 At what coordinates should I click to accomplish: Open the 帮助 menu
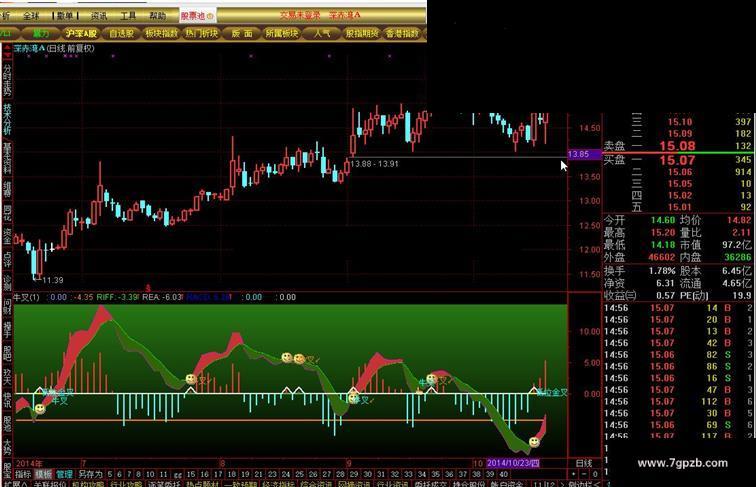[158, 16]
